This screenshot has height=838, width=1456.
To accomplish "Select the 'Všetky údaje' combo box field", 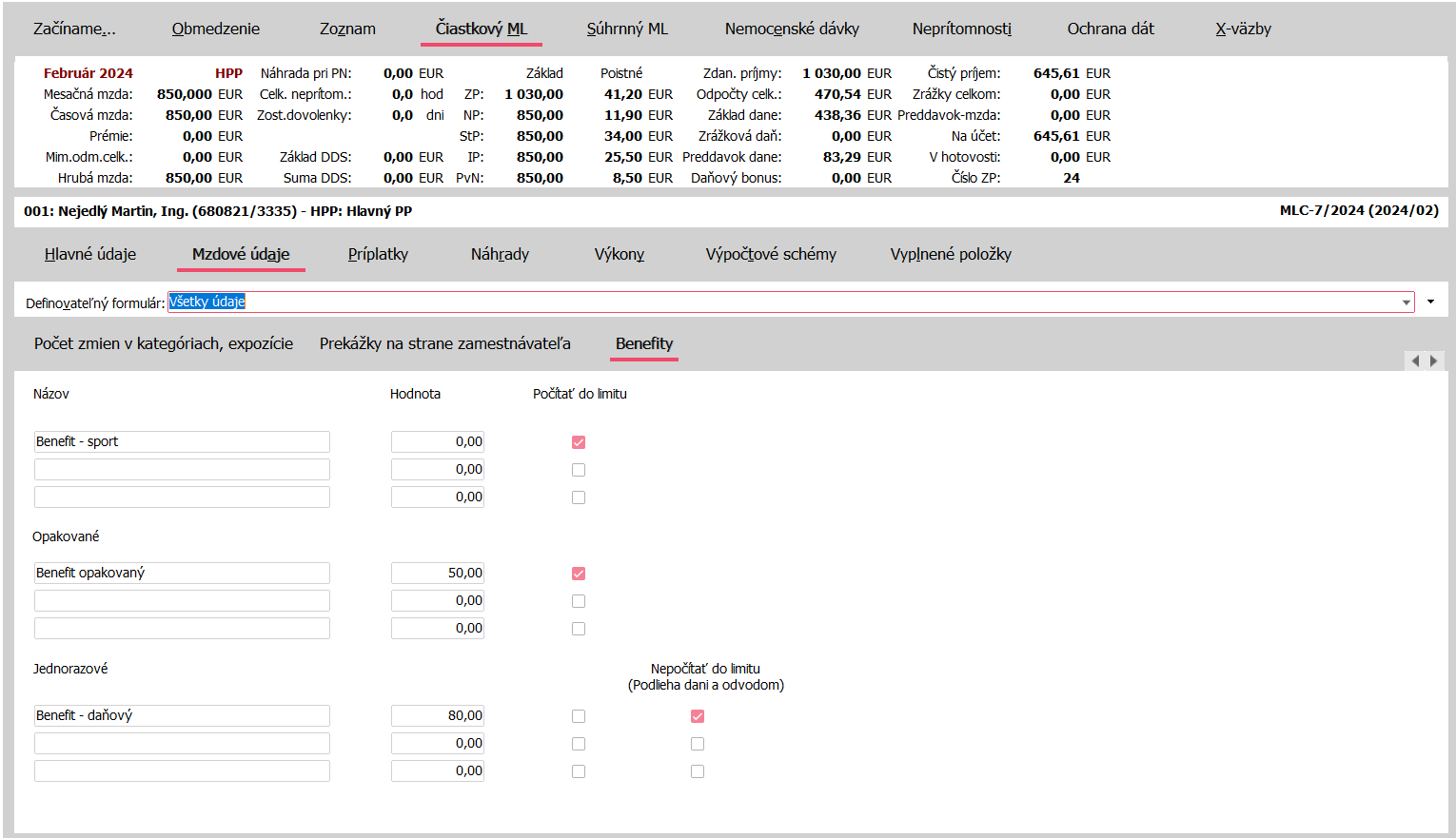I will click(780, 302).
